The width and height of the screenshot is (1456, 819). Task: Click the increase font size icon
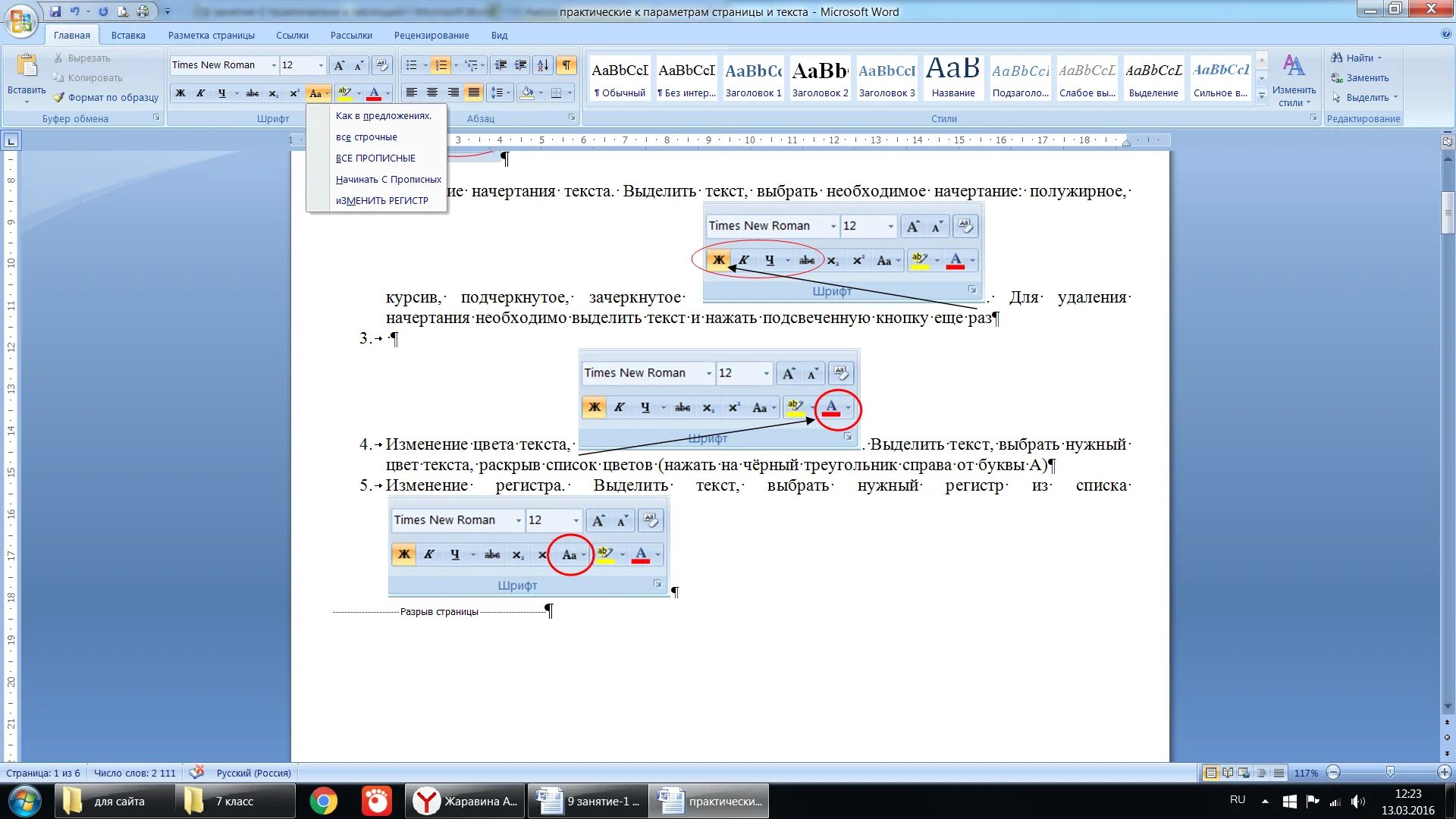(x=339, y=65)
